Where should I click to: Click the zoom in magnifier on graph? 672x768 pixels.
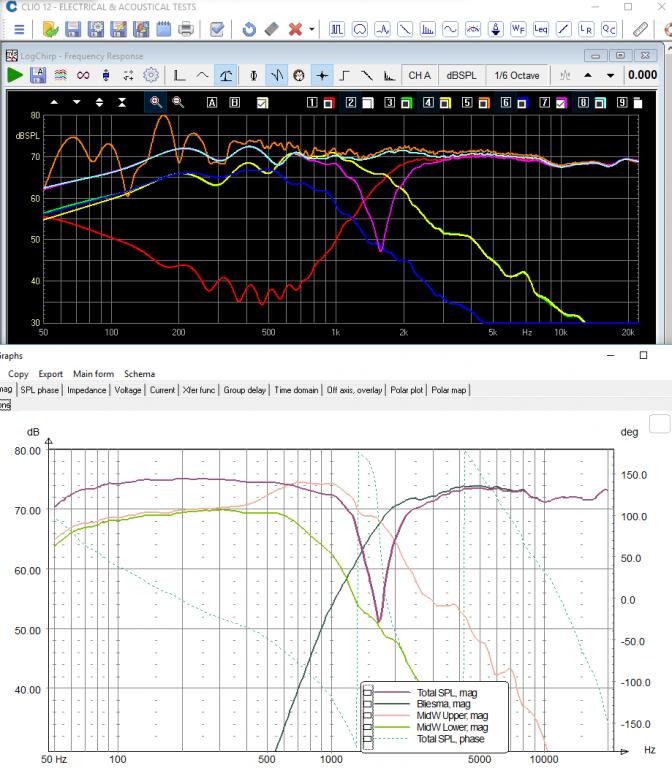(x=156, y=102)
